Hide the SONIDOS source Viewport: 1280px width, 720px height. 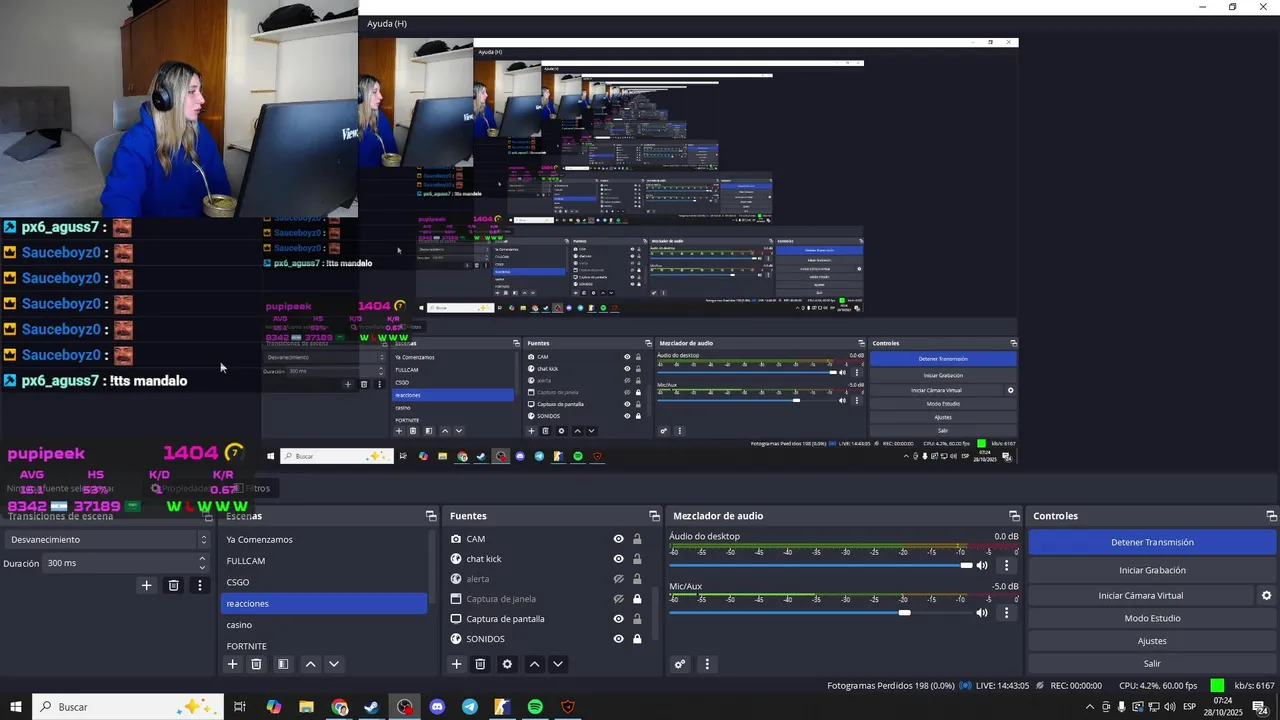619,639
